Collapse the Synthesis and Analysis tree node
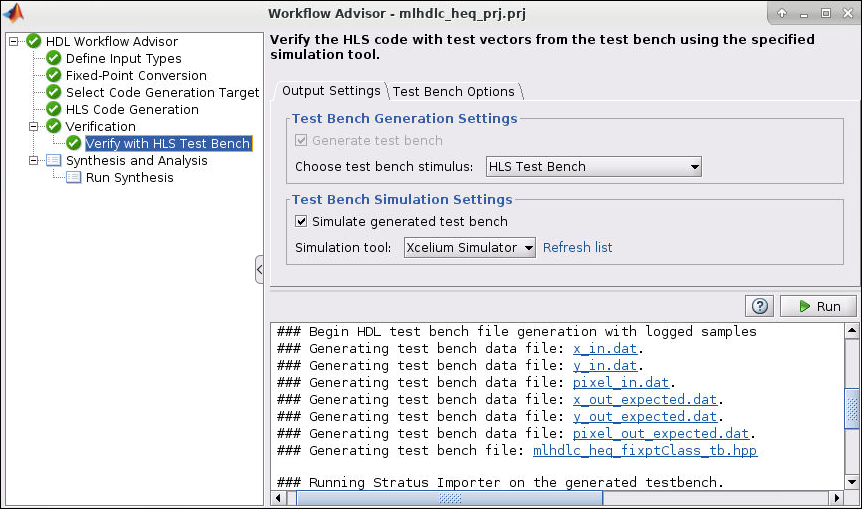 coord(34,161)
